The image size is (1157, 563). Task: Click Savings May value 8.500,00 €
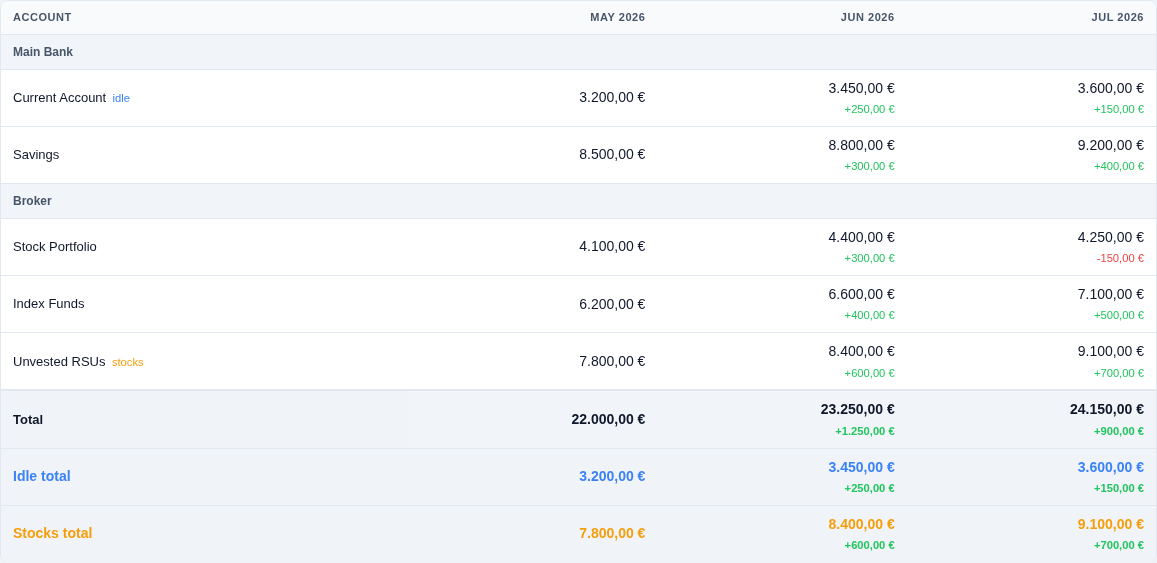pyautogui.click(x=612, y=155)
